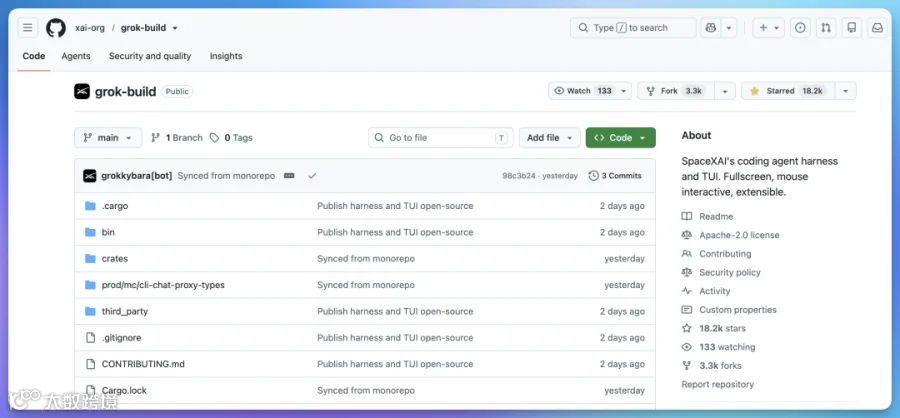Open the hamburger navigation menu
This screenshot has height=418, width=900.
tap(28, 28)
